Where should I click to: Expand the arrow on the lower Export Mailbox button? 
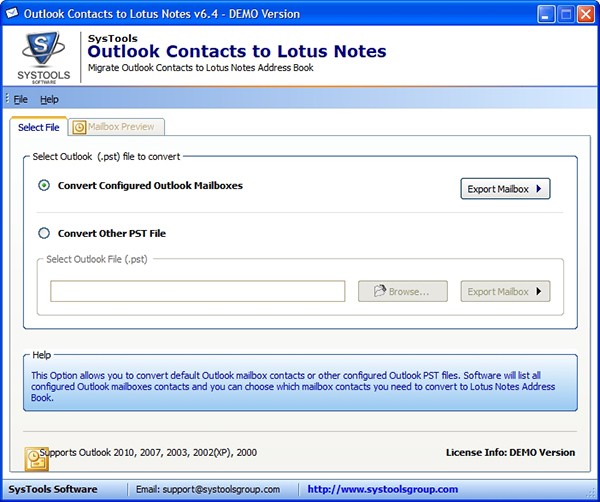(x=538, y=292)
